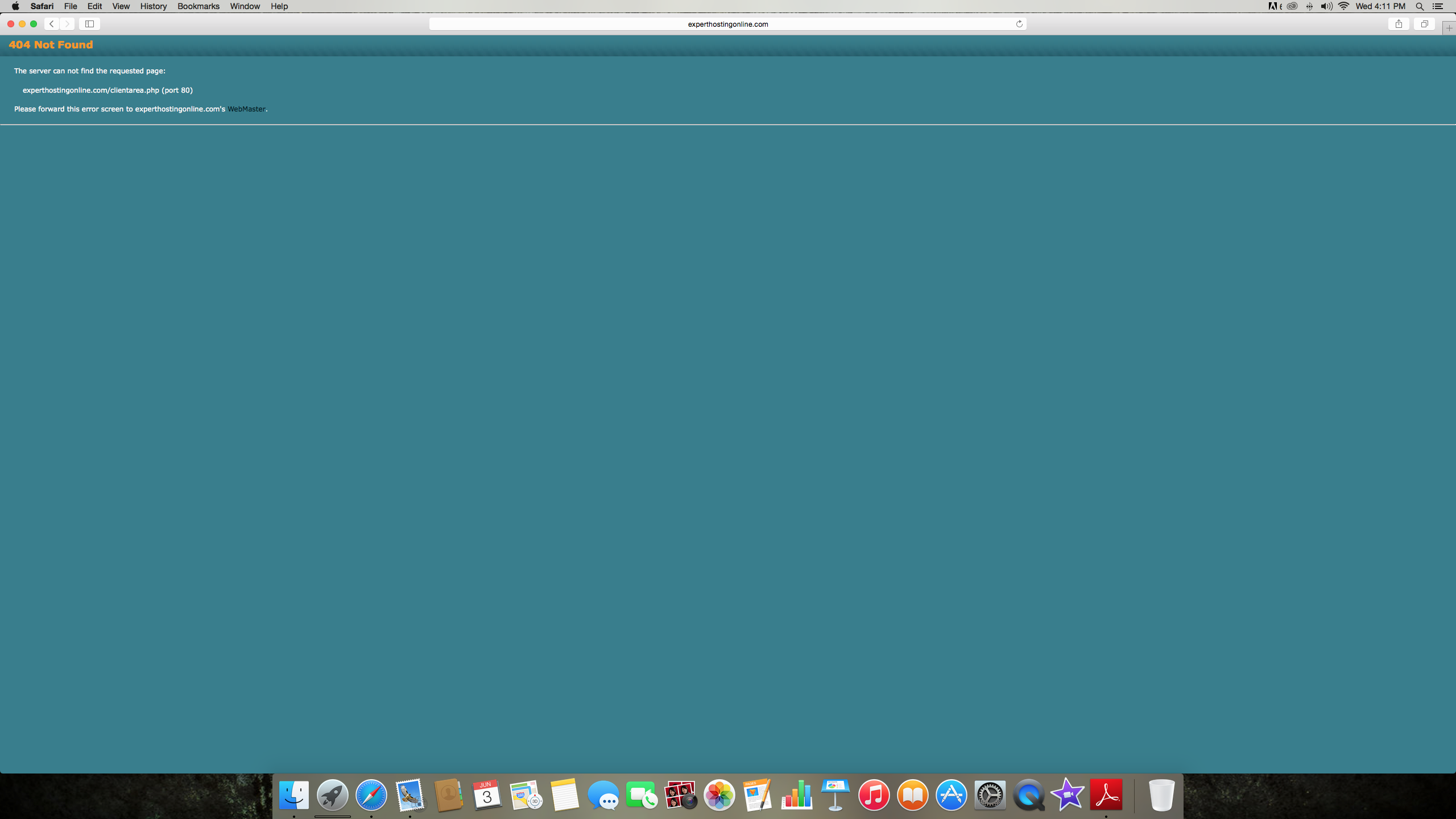The height and width of the screenshot is (819, 1456).
Task: Go forward to the next page
Action: click(x=67, y=24)
